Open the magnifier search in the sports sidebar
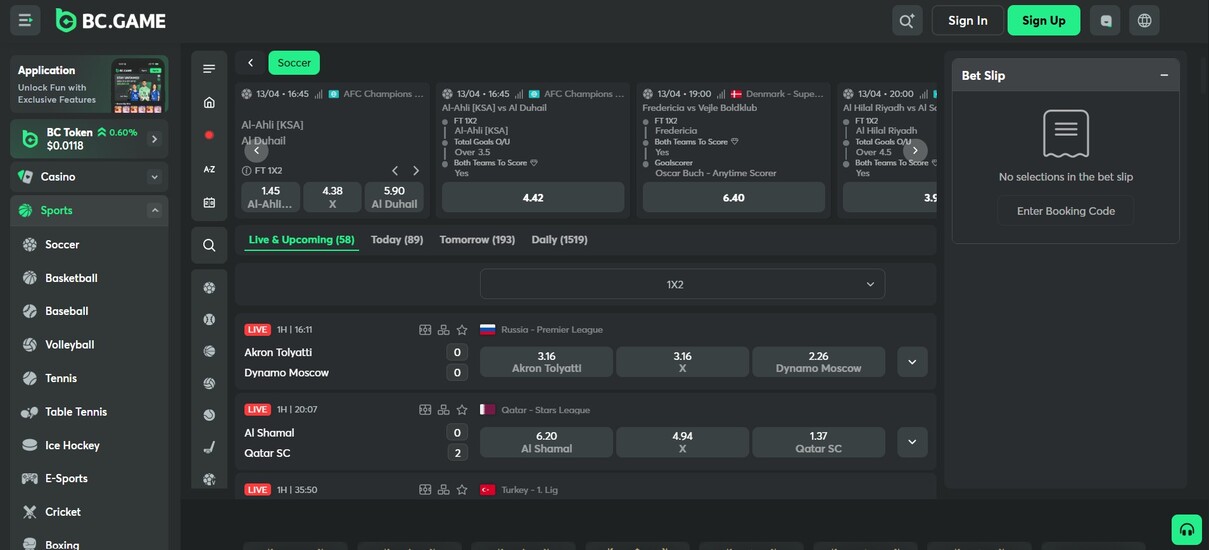Screen dimensions: 1209x550 pyautogui.click(x=209, y=245)
